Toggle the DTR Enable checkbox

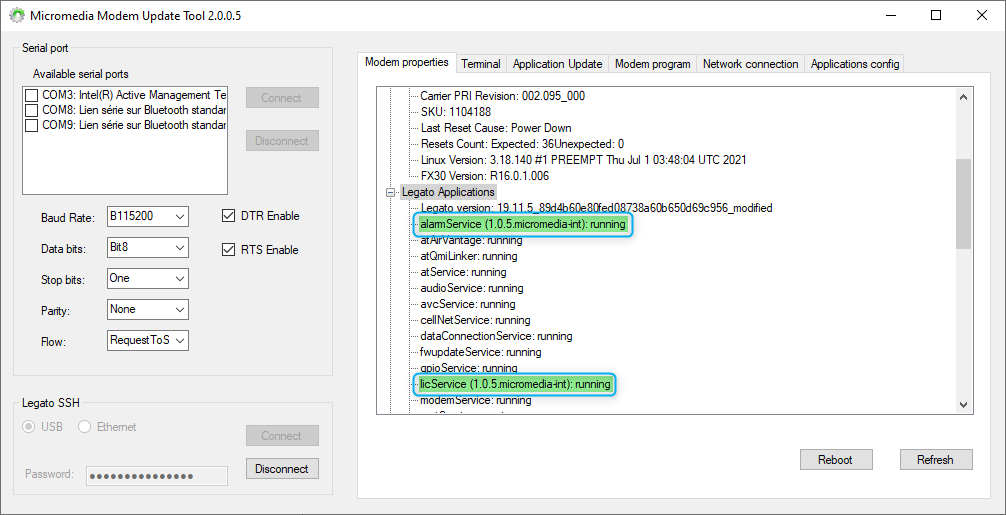228,215
